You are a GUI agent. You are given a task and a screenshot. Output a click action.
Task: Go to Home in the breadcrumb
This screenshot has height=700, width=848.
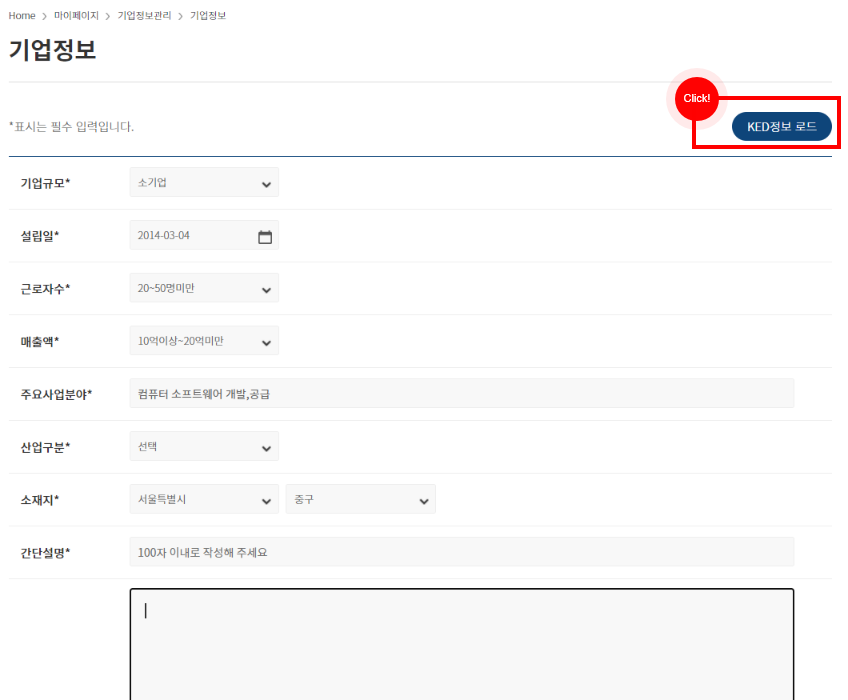(22, 16)
